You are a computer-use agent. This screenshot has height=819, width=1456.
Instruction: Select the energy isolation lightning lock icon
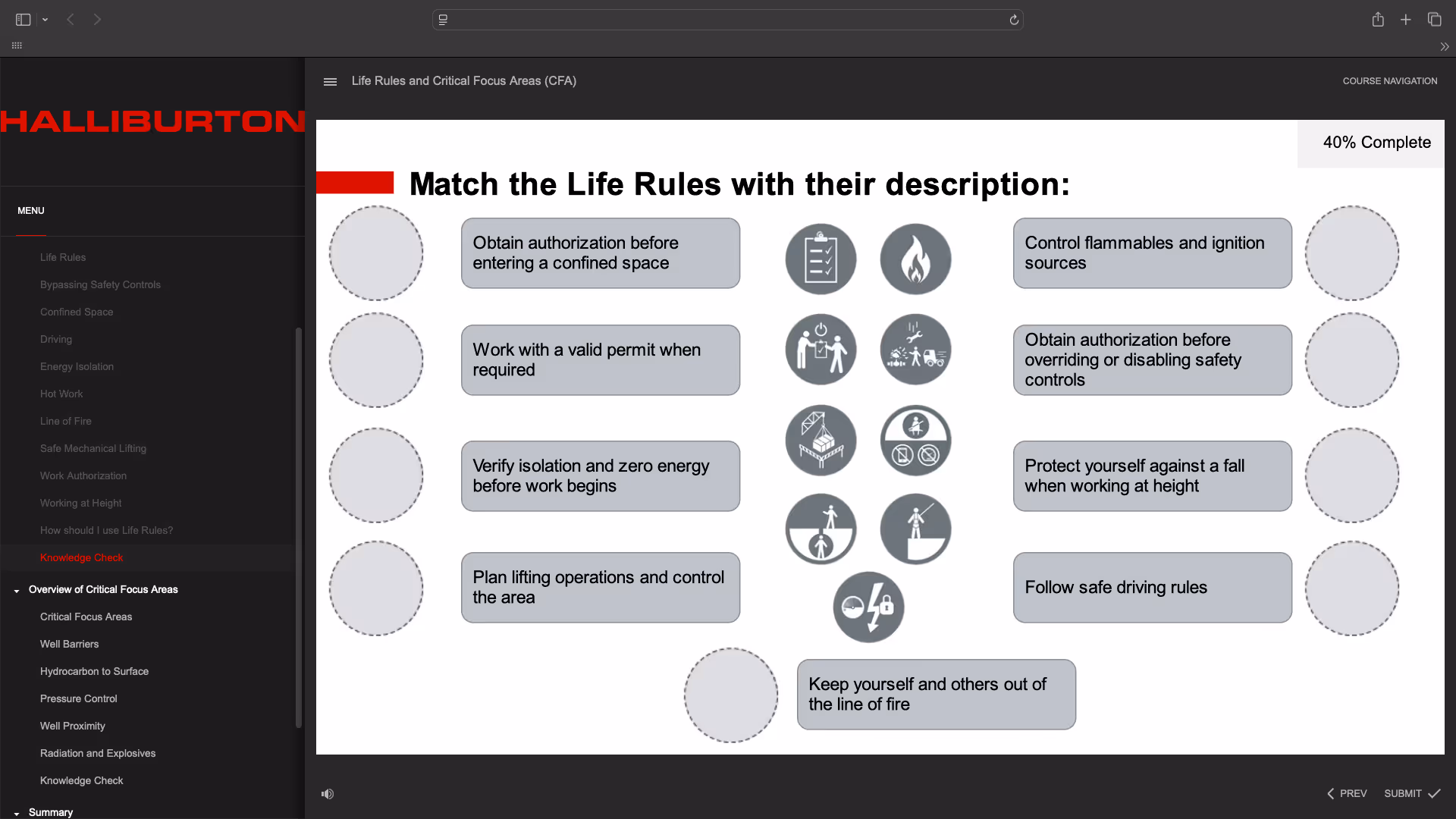coord(868,607)
